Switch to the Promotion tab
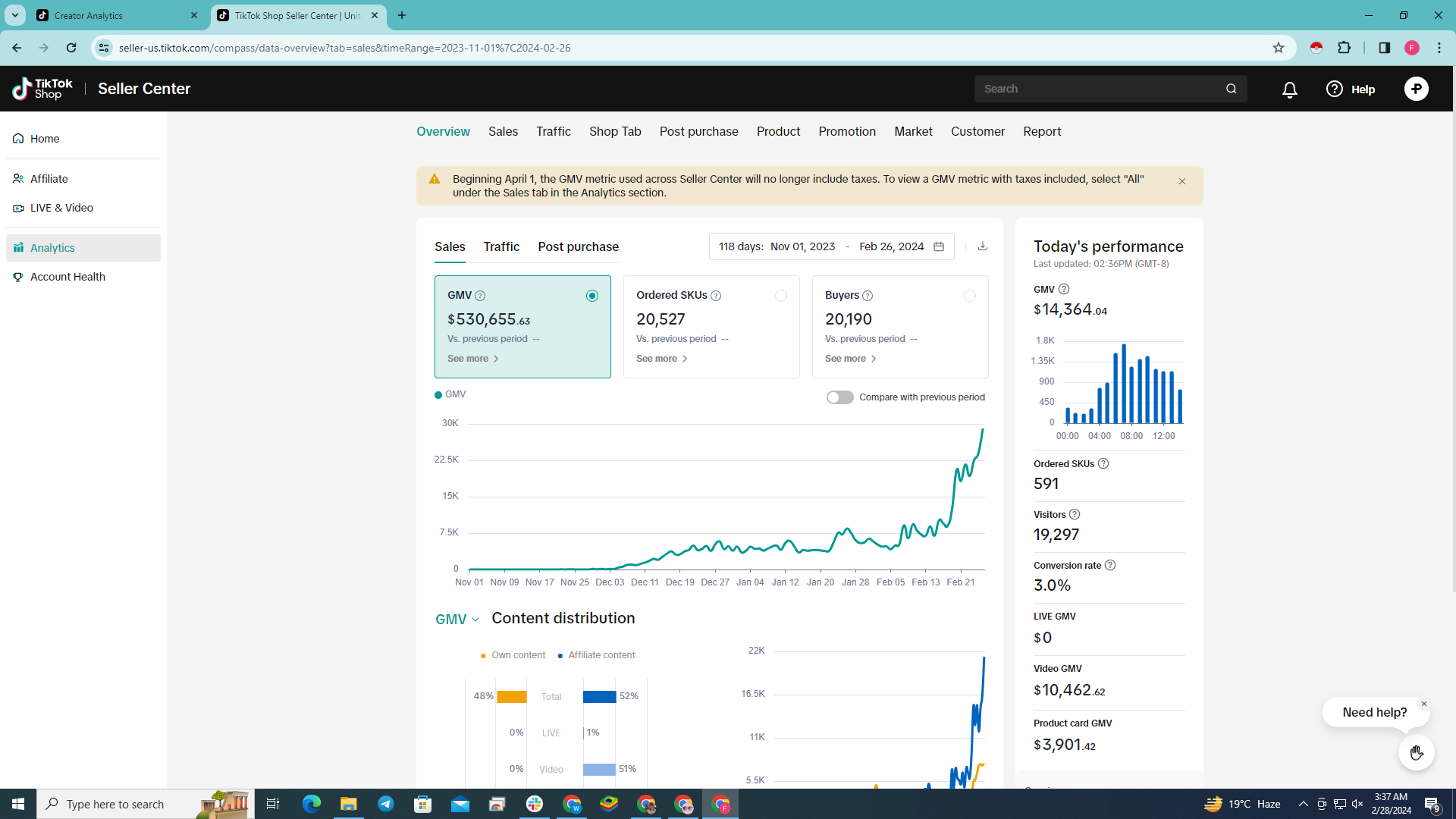Screen dimensions: 1456x819 point(847,131)
